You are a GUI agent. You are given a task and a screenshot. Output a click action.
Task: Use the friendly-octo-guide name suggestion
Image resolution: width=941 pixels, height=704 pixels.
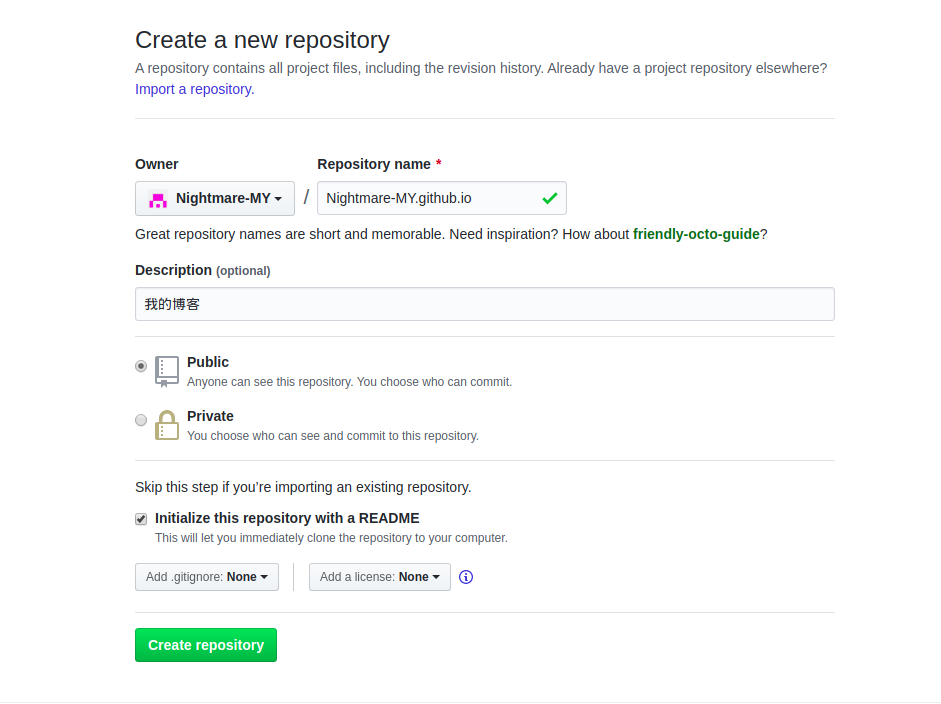tap(696, 234)
